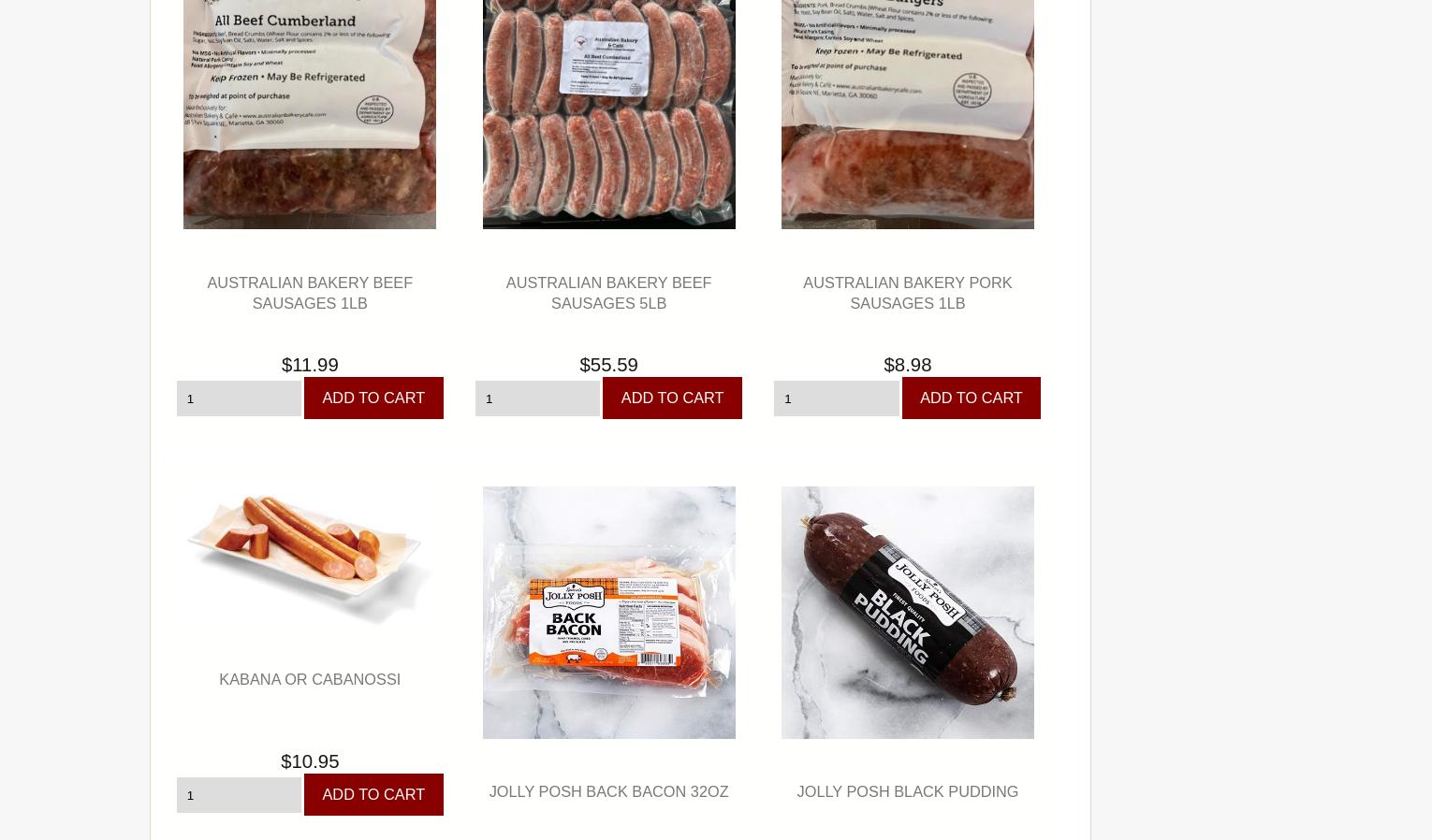Click quantity field for Pork Sausages 1LB
This screenshot has height=840, width=1432.
click(x=836, y=398)
